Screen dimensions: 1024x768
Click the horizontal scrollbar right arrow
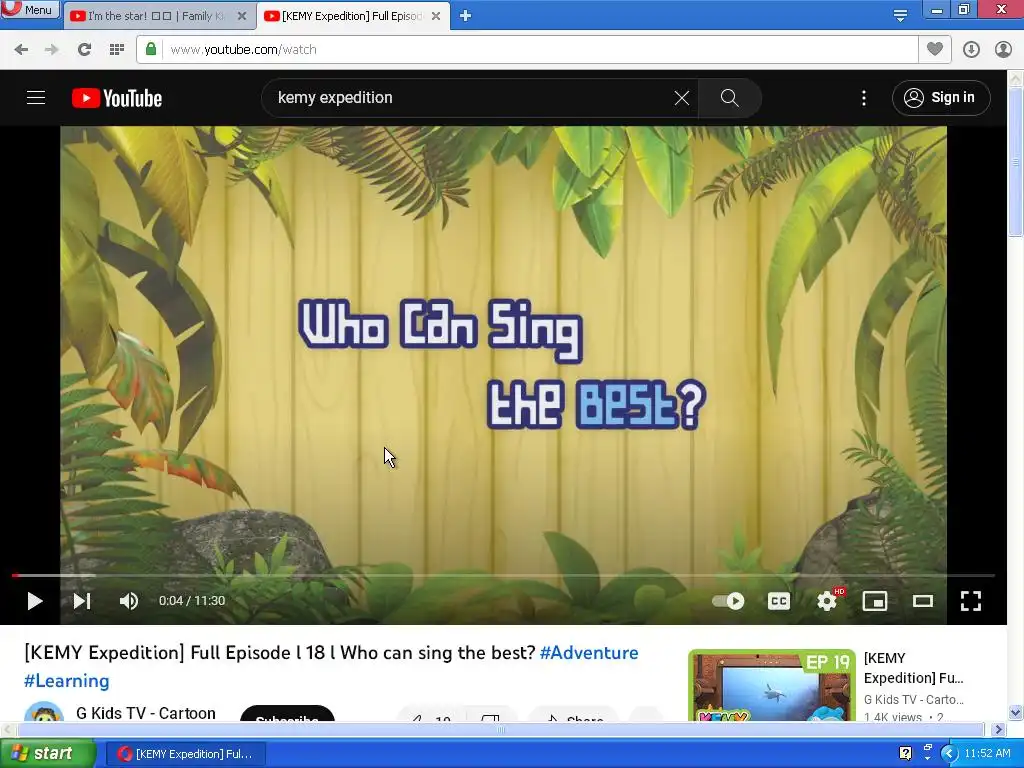[x=998, y=729]
